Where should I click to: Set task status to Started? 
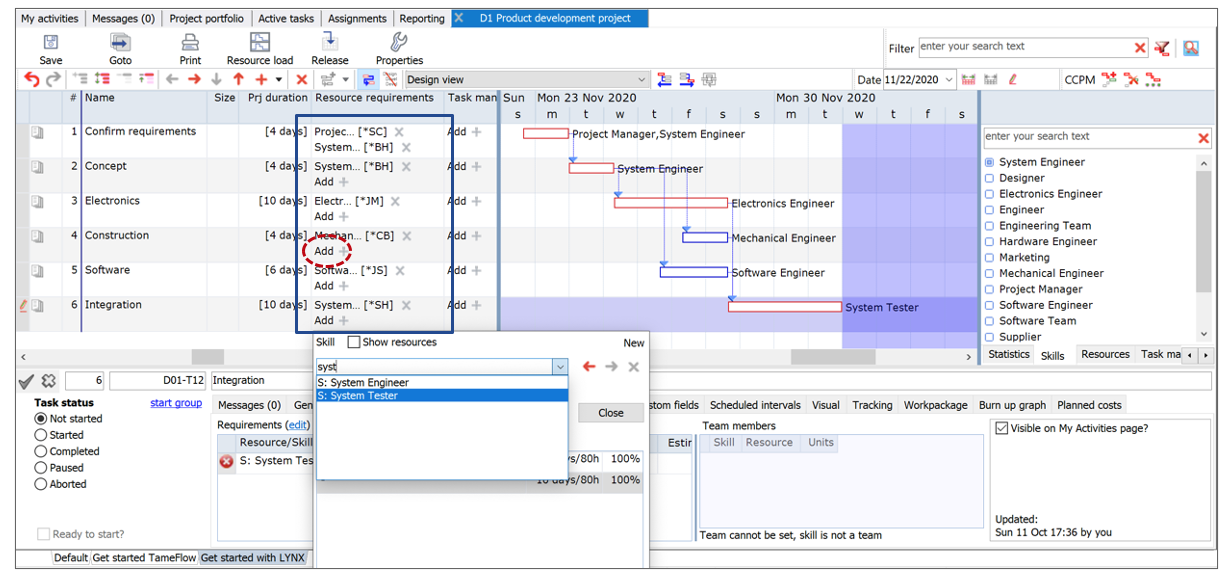click(41, 435)
